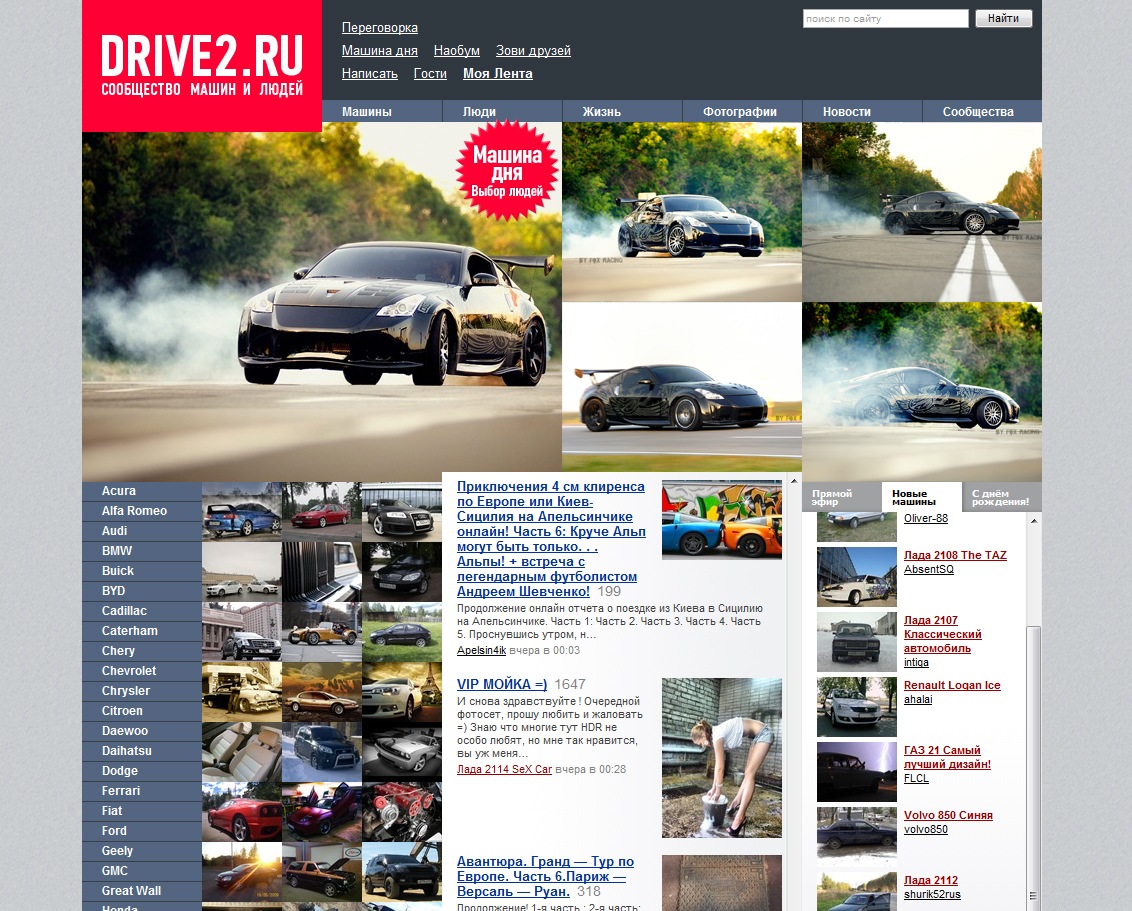Viewport: 1132px width, 911px height.
Task: Open the graffiti sports cars article thumbnail
Action: tap(722, 520)
